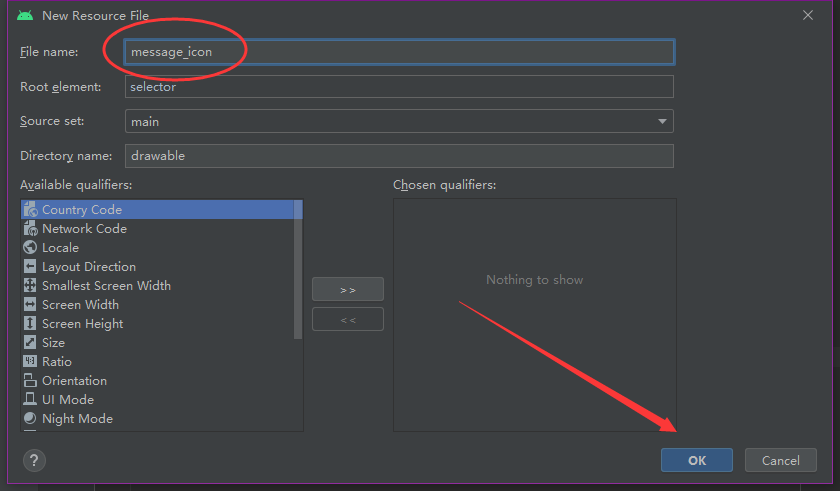
Task: Select the Night Mode qualifier text
Action: [78, 419]
